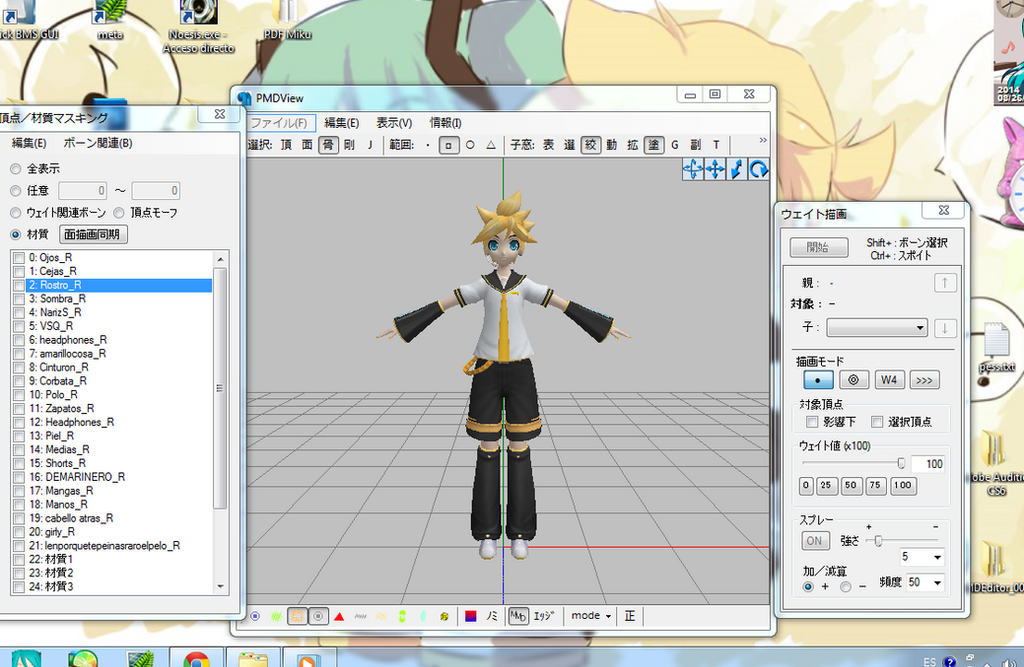This screenshot has width=1024, height=667.
Task: Toggle the エッジ edge display button
Action: tap(544, 616)
